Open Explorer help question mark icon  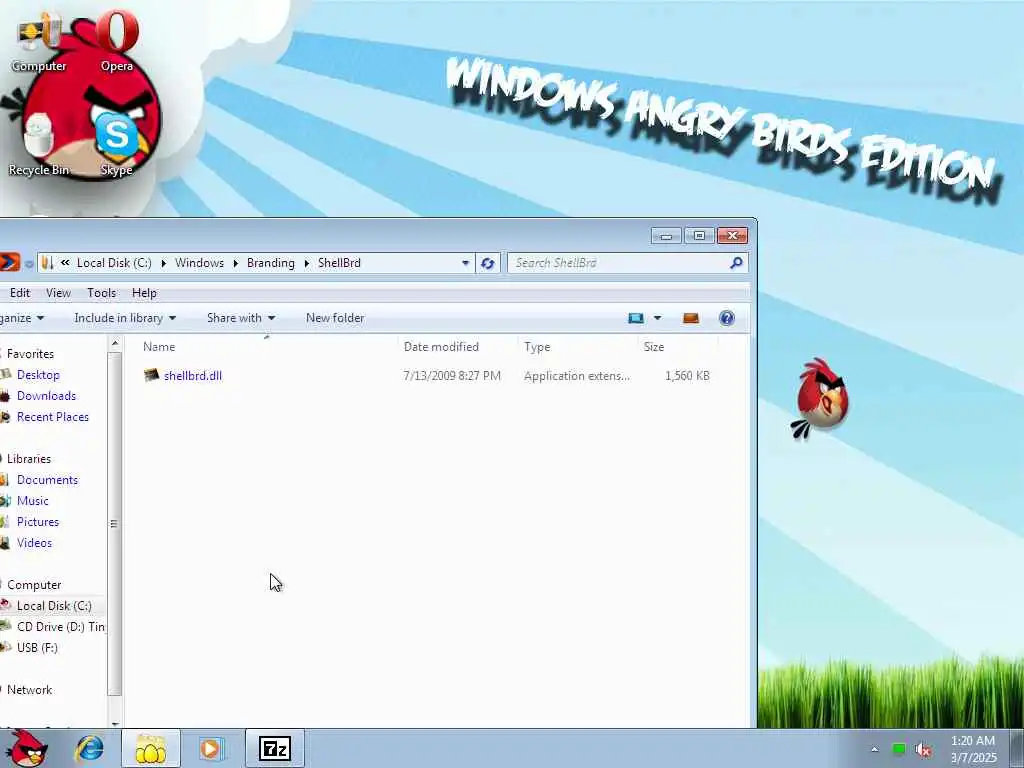coord(727,318)
